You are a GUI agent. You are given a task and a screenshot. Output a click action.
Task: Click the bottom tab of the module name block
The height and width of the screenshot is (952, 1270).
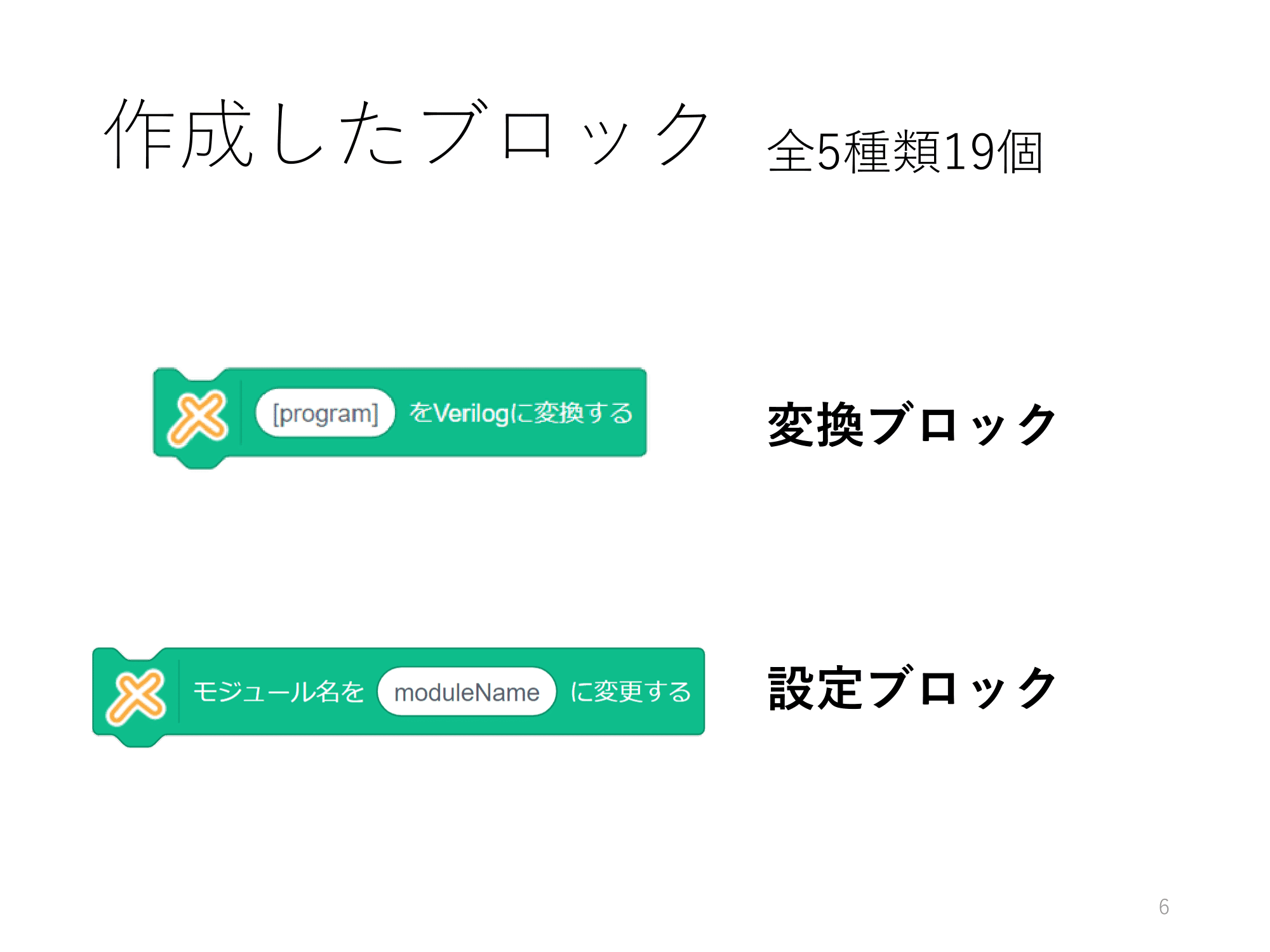pyautogui.click(x=140, y=741)
